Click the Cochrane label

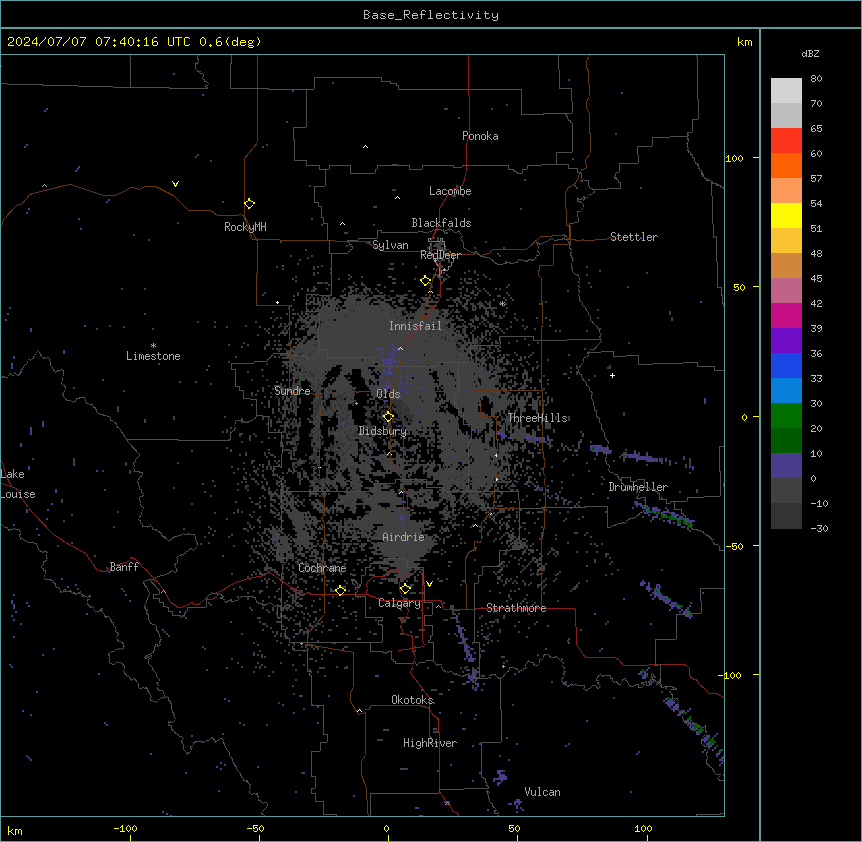322,568
